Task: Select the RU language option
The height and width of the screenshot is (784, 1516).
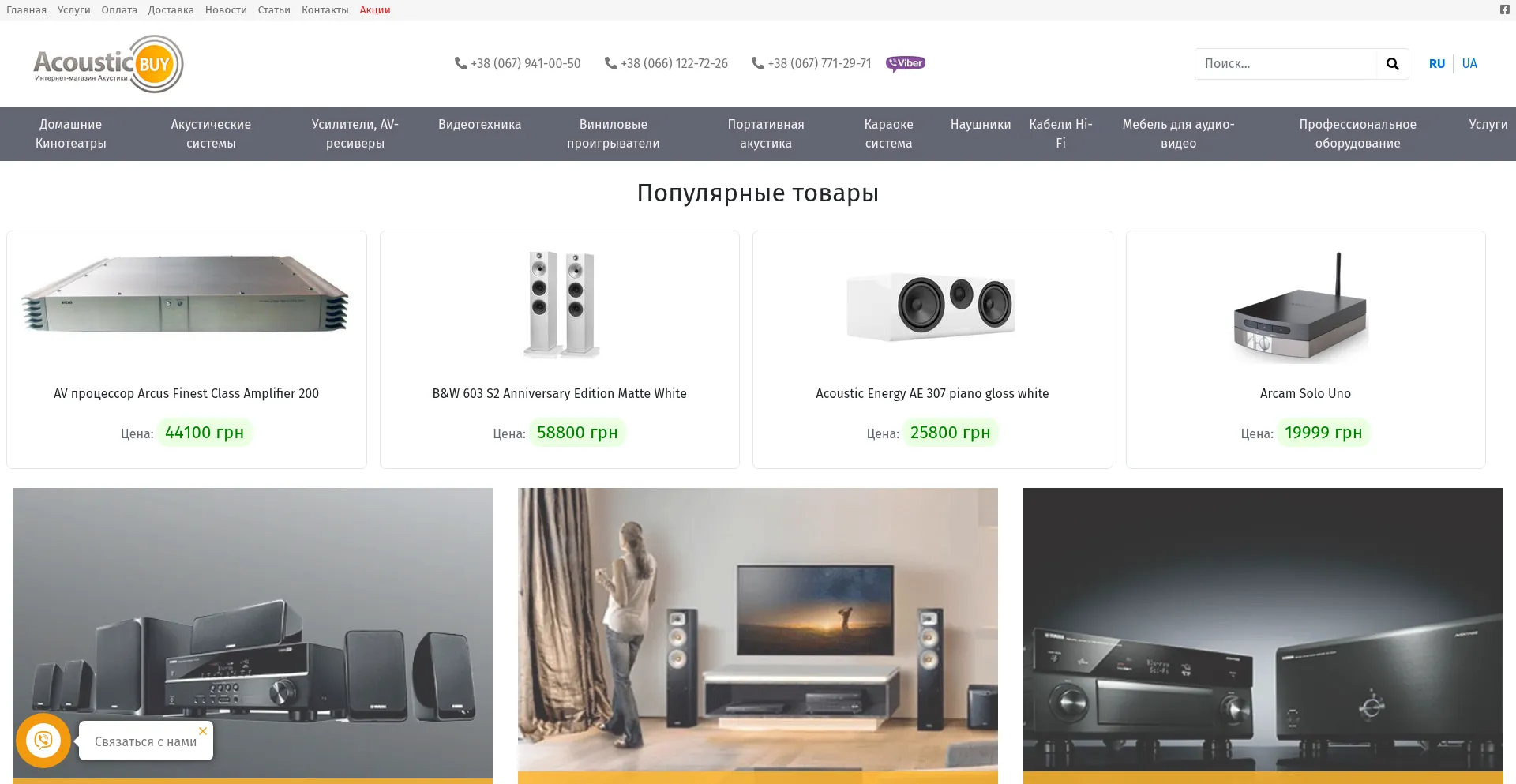Action: coord(1436,63)
